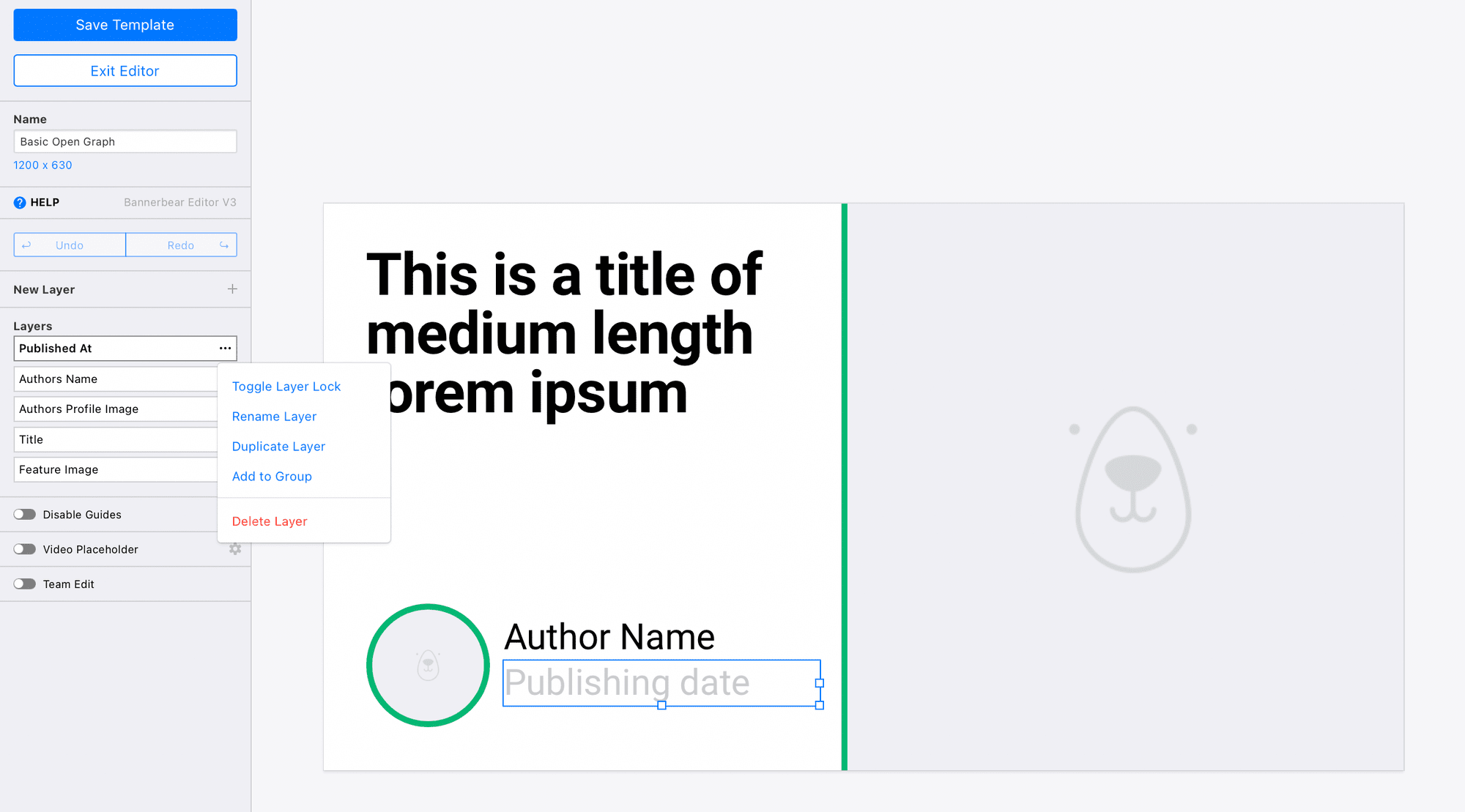This screenshot has width=1465, height=812.
Task: Toggle the Video Placeholder switch
Action: [x=25, y=548]
